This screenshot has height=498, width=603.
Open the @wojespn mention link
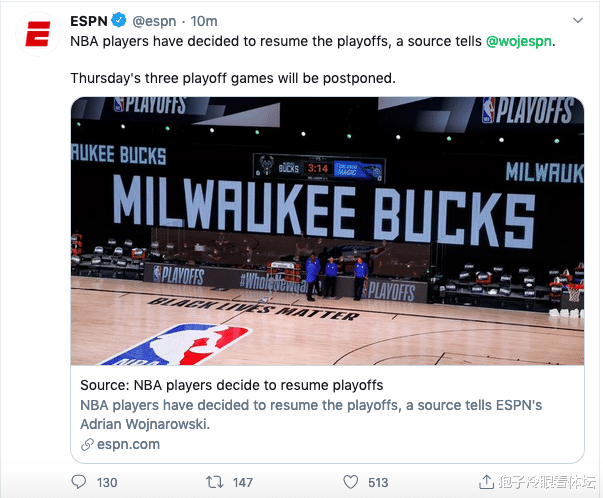(x=520, y=42)
